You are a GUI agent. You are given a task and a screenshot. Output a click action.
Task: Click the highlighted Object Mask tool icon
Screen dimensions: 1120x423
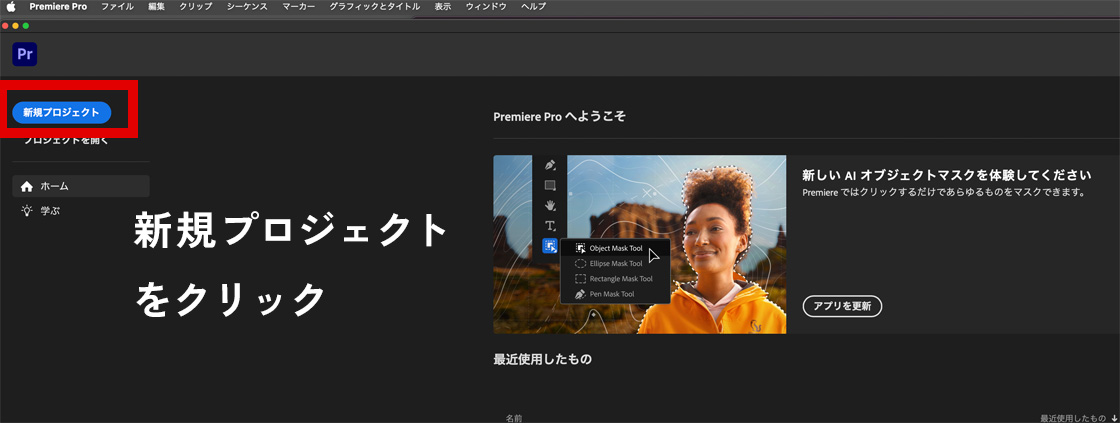coord(550,246)
